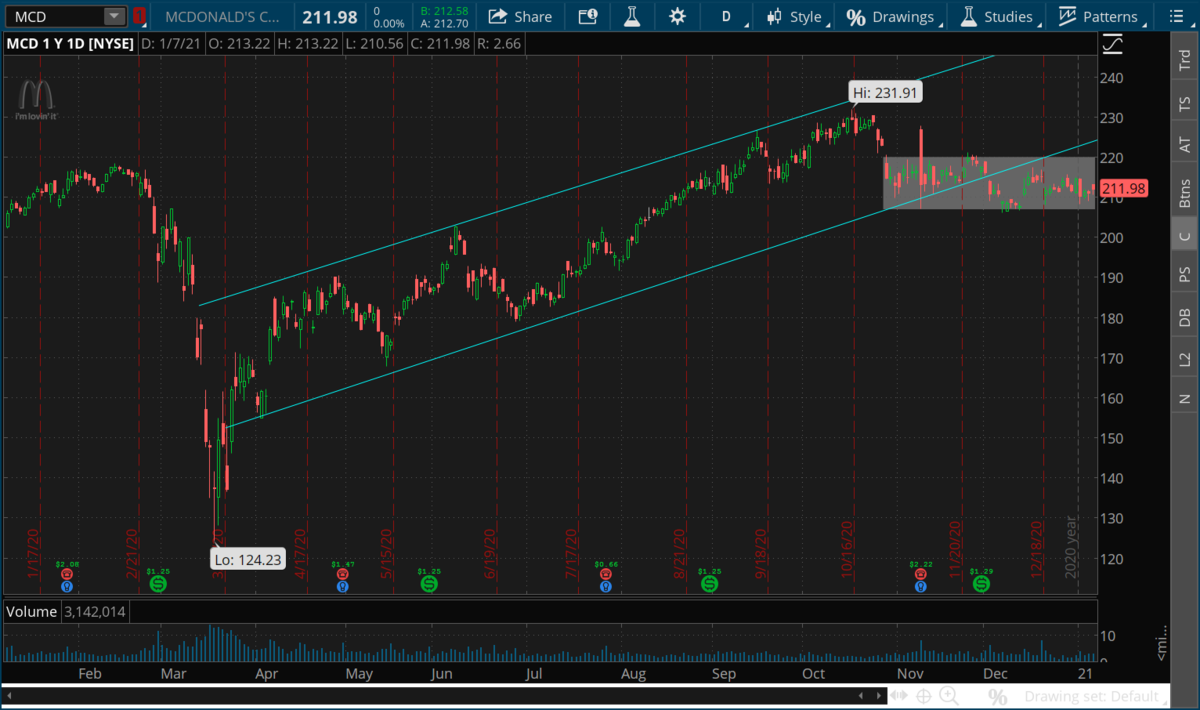Click the $2.08 earnings icon near January

click(x=67, y=575)
